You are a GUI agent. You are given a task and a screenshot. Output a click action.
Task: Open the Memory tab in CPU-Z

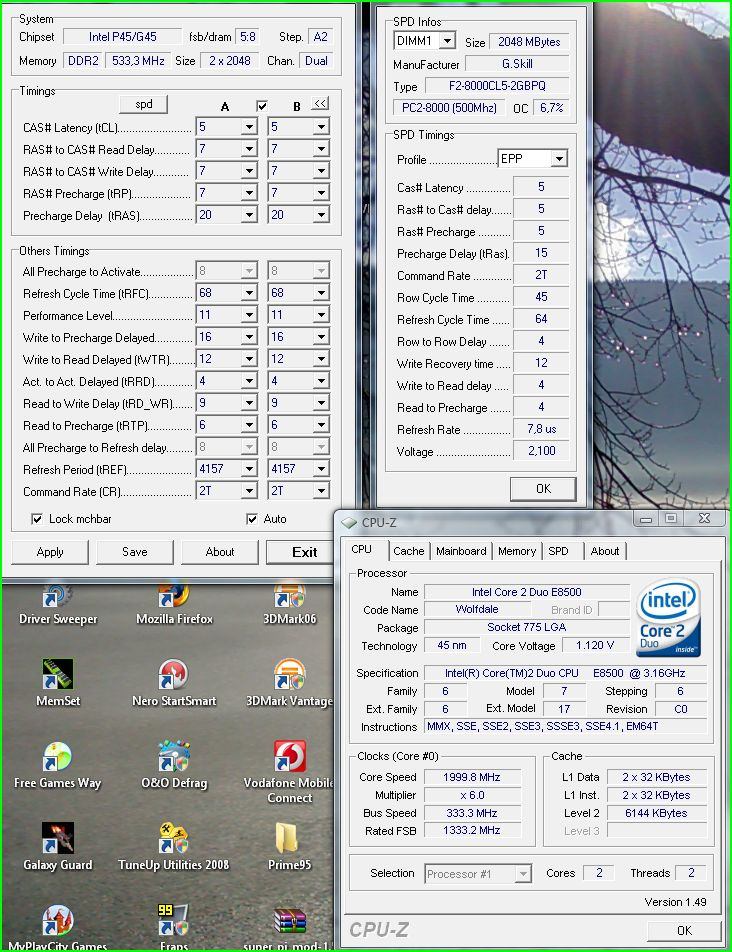[x=517, y=551]
